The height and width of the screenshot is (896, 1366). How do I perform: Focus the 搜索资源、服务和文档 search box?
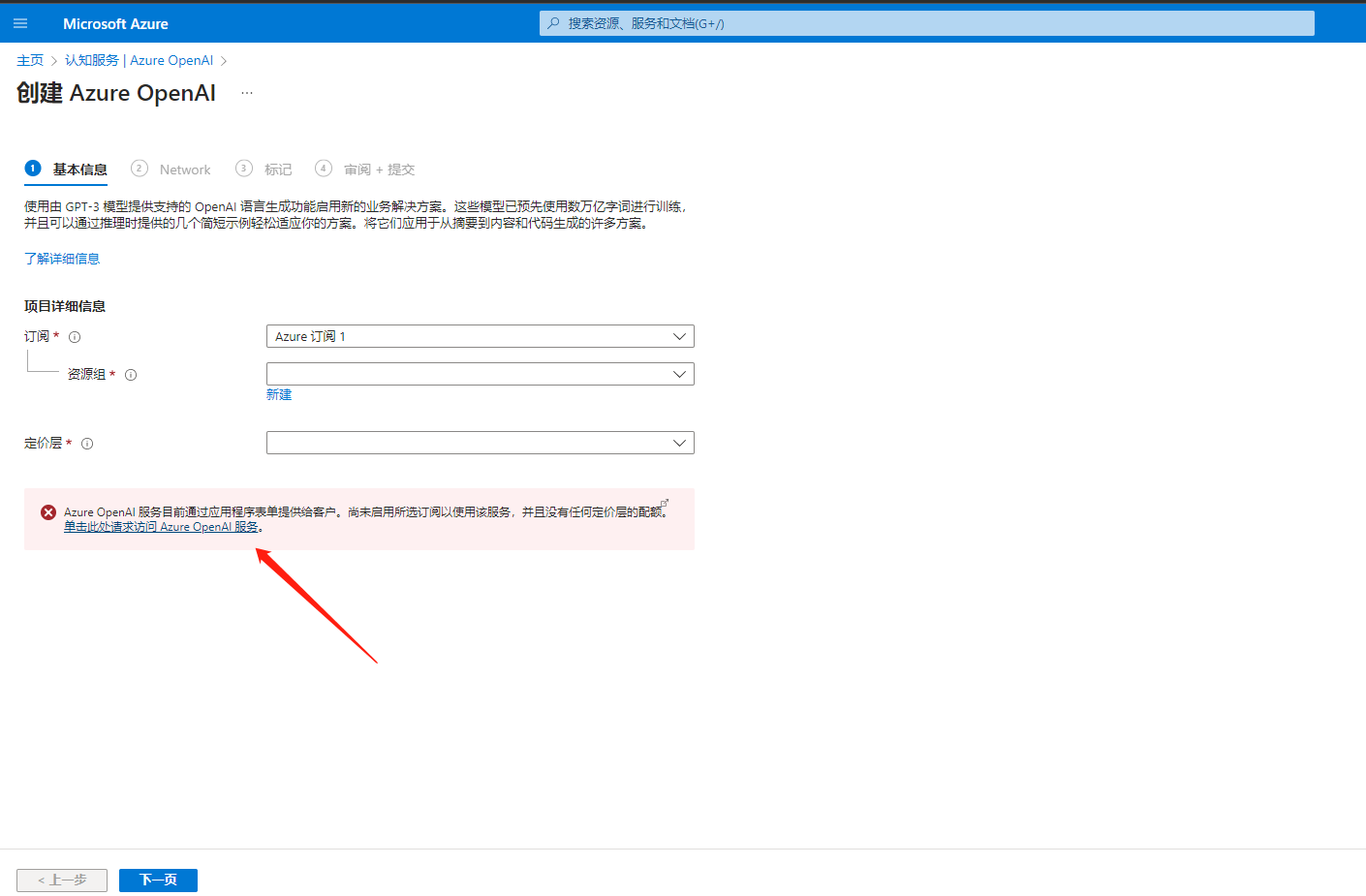point(927,23)
